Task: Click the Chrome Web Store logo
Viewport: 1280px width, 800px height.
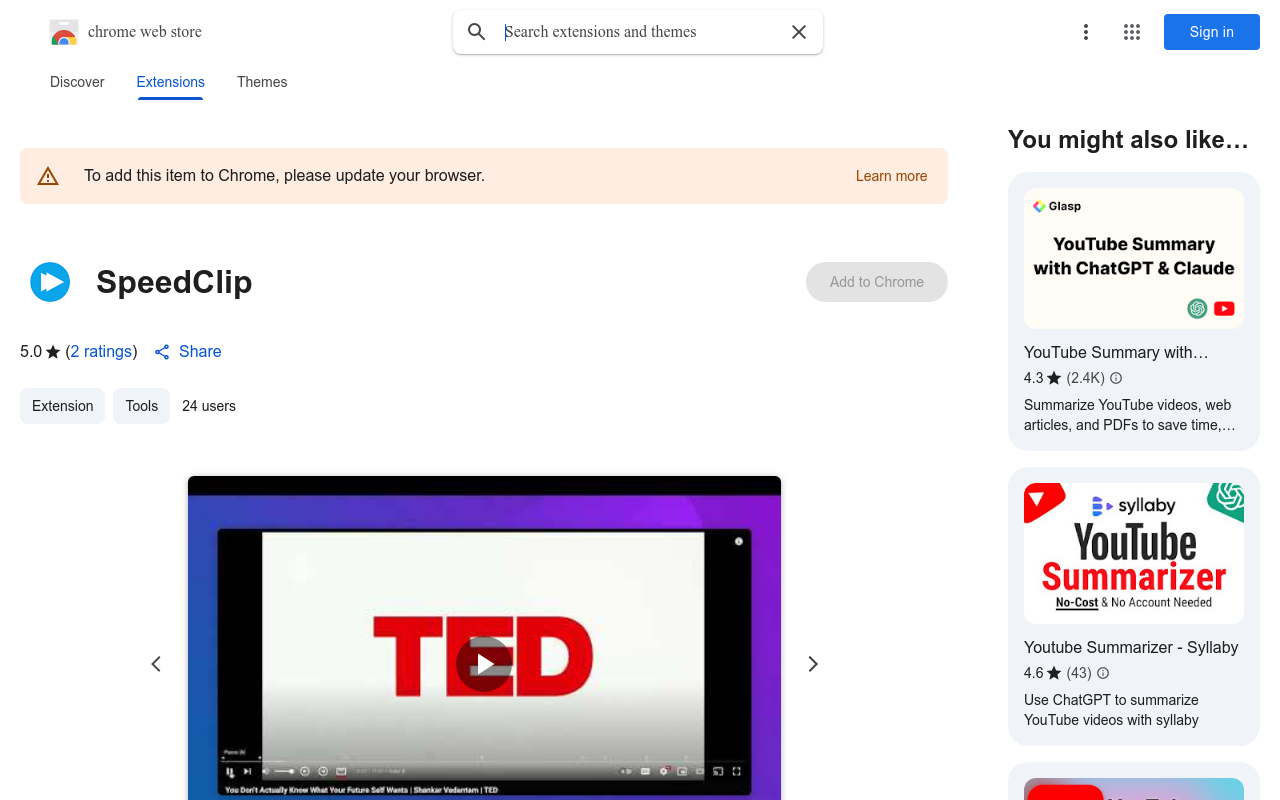Action: (x=64, y=32)
